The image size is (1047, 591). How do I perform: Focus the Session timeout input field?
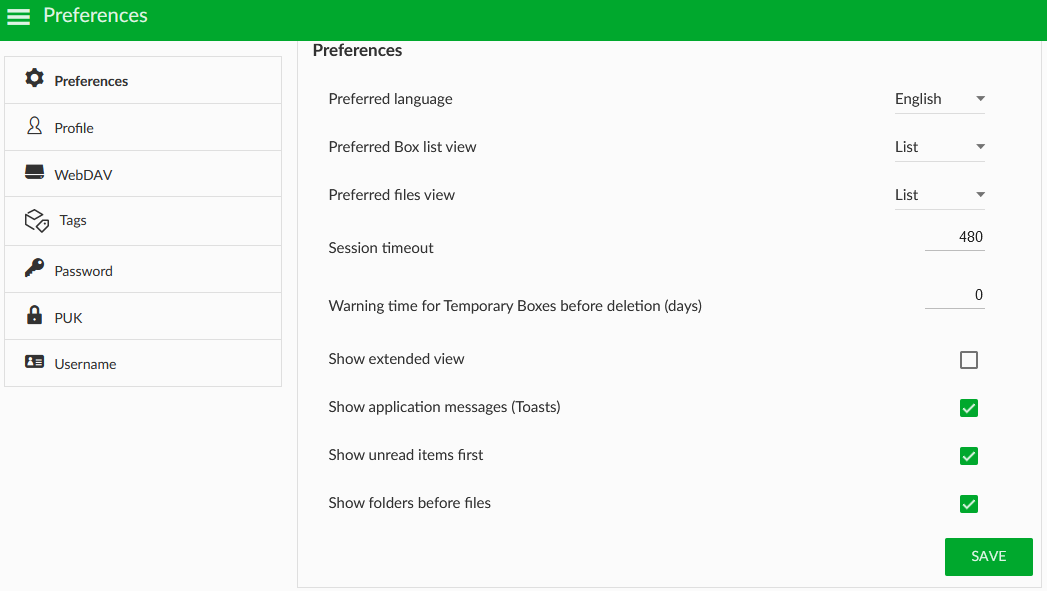pos(954,237)
